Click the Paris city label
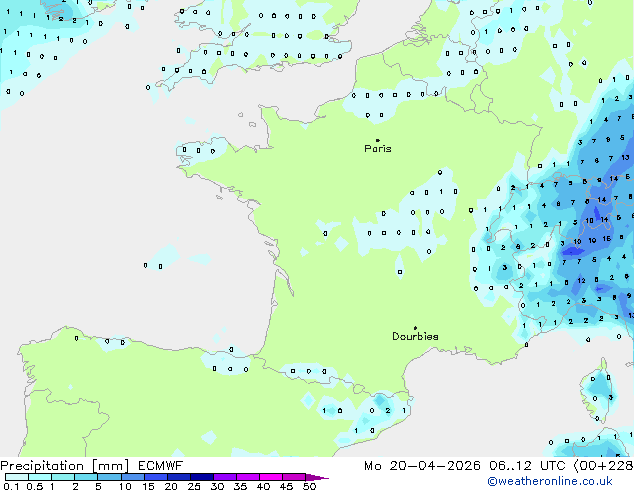Image resolution: width=634 pixels, height=490 pixels. (378, 149)
